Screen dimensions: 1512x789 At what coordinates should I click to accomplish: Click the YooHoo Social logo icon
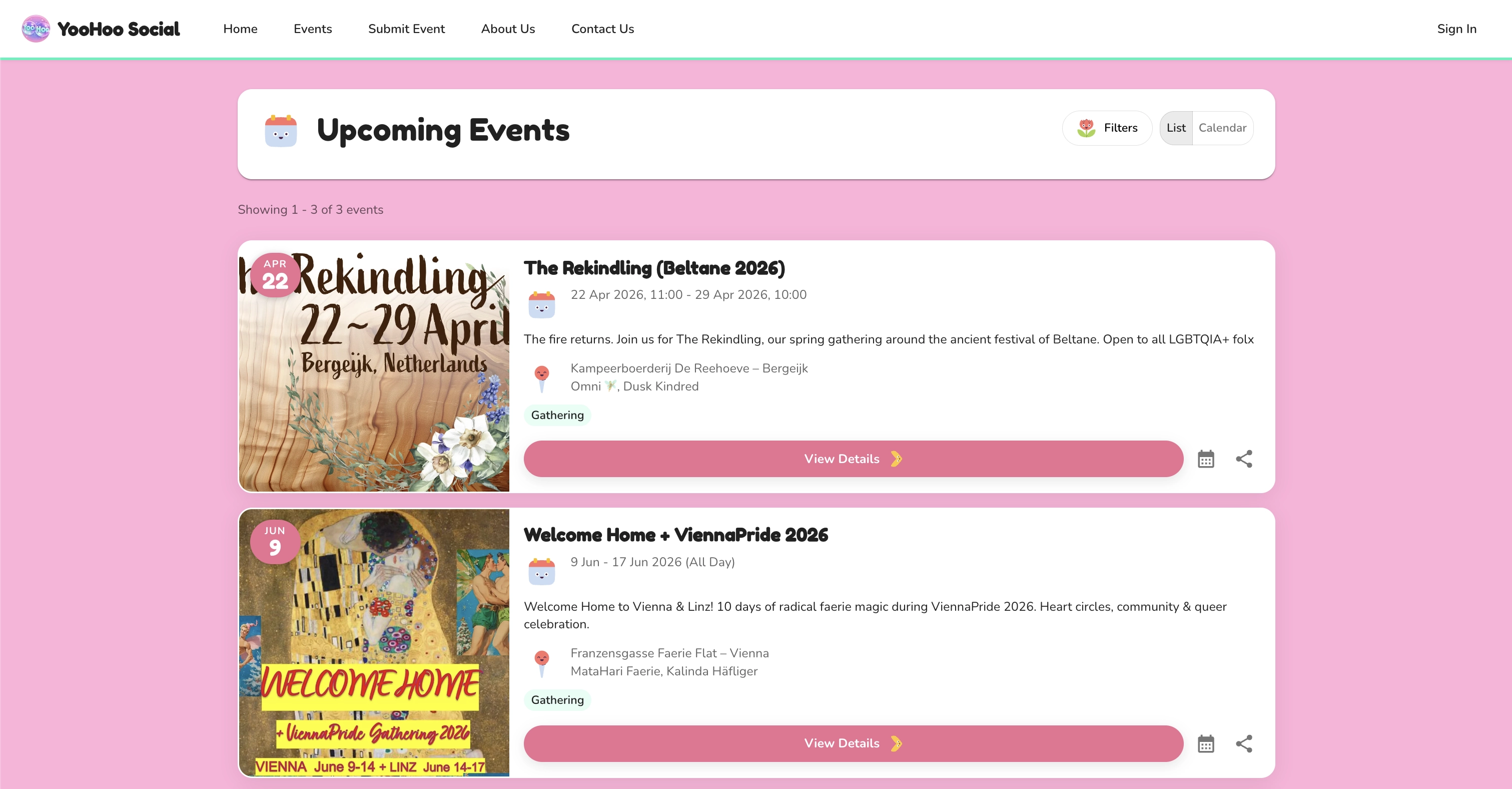(x=36, y=29)
